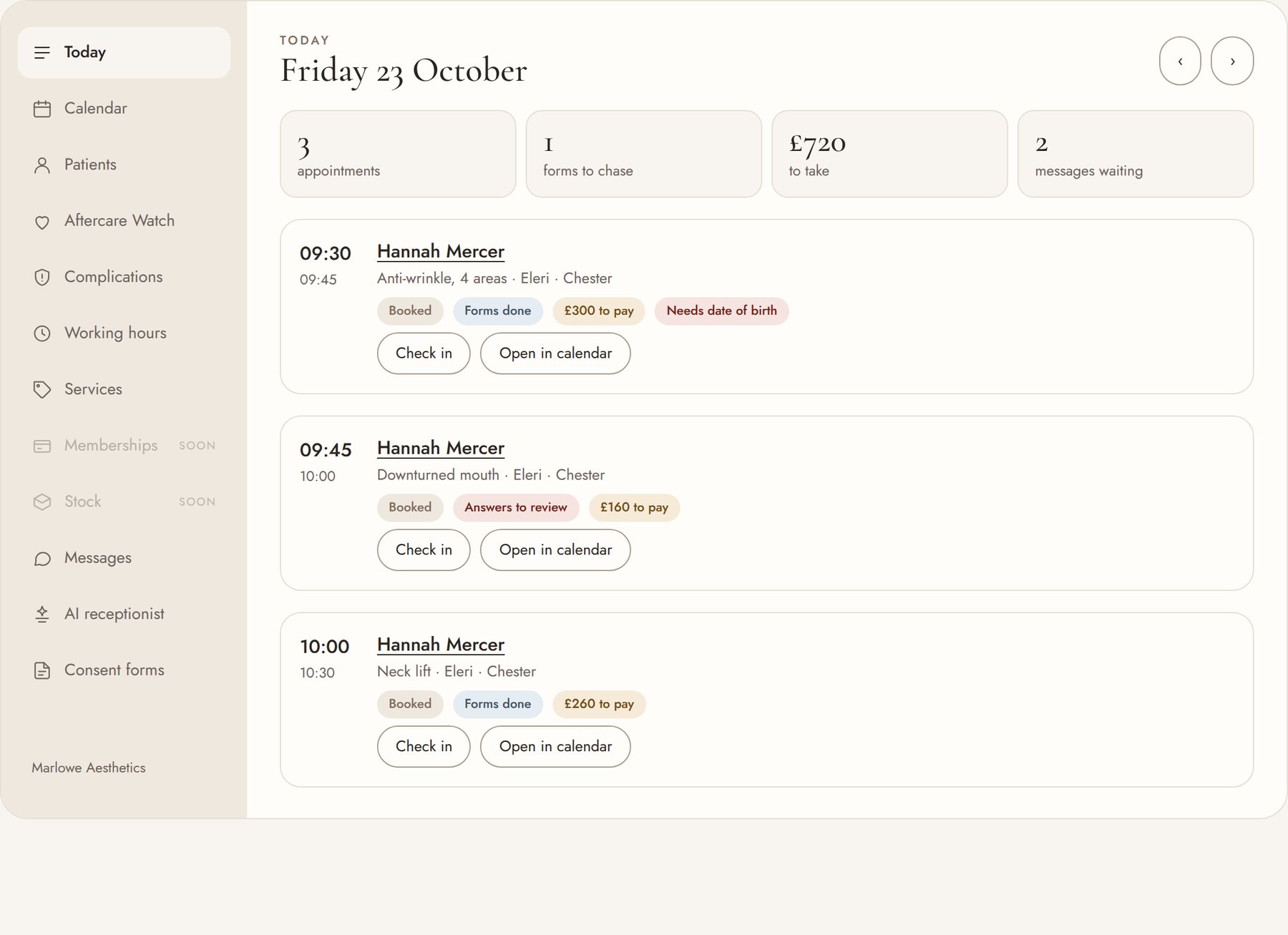Click the 2 messages waiting card
This screenshot has height=935, width=1288.
(x=1136, y=154)
